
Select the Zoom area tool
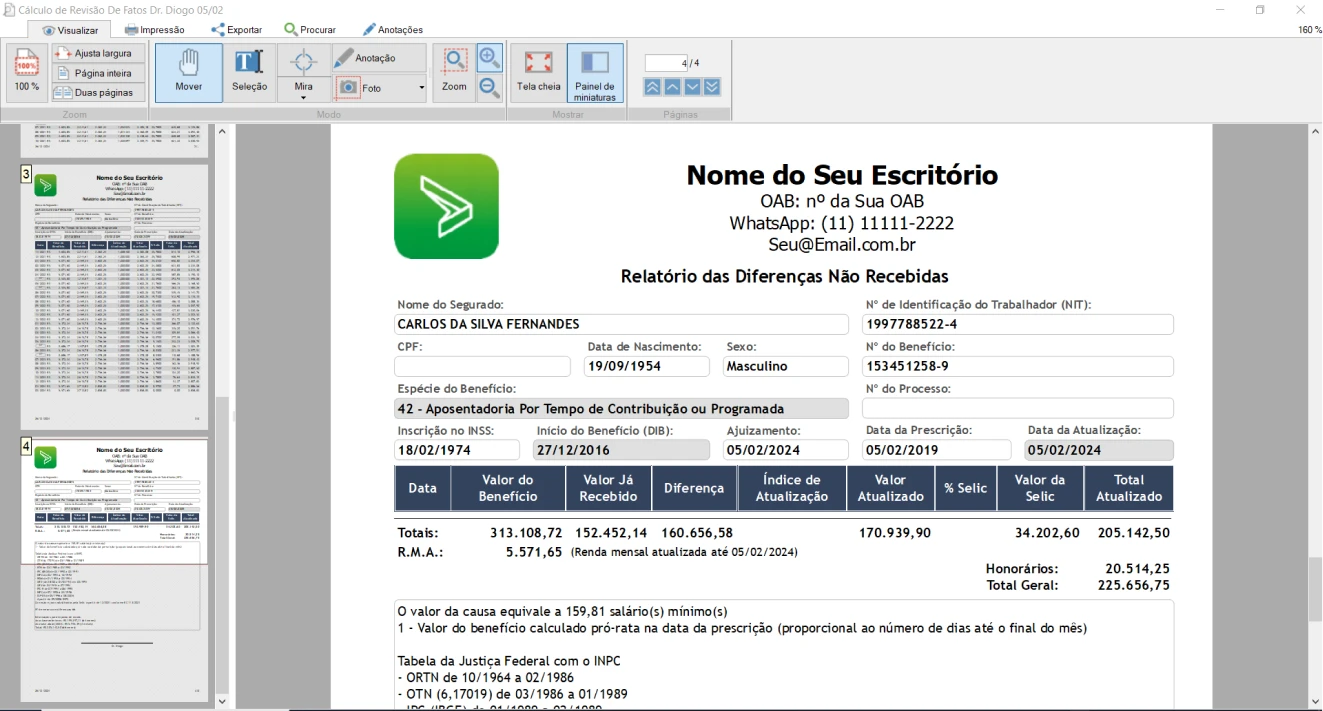(455, 72)
